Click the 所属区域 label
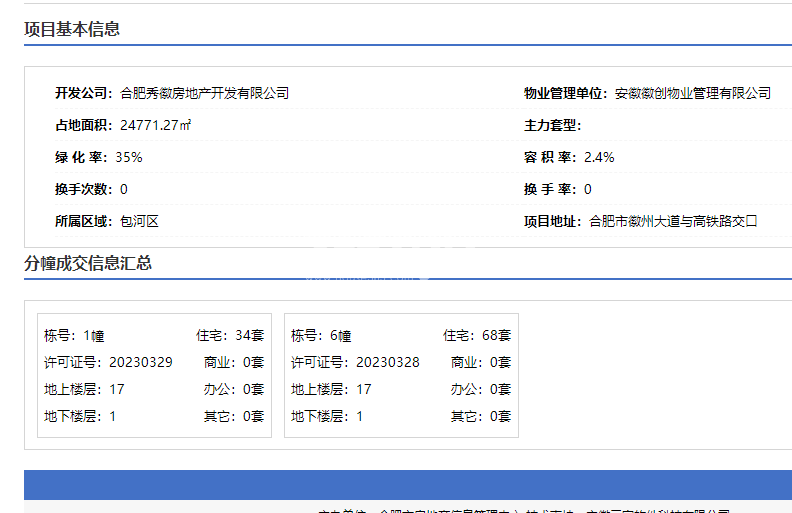The width and height of the screenshot is (792, 513). pos(81,221)
